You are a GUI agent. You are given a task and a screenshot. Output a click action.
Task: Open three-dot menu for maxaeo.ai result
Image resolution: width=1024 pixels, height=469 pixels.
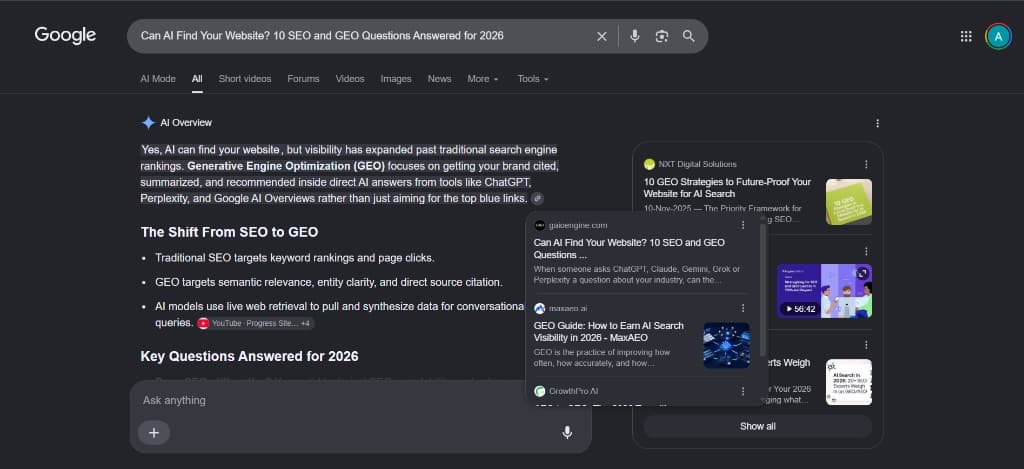[743, 308]
